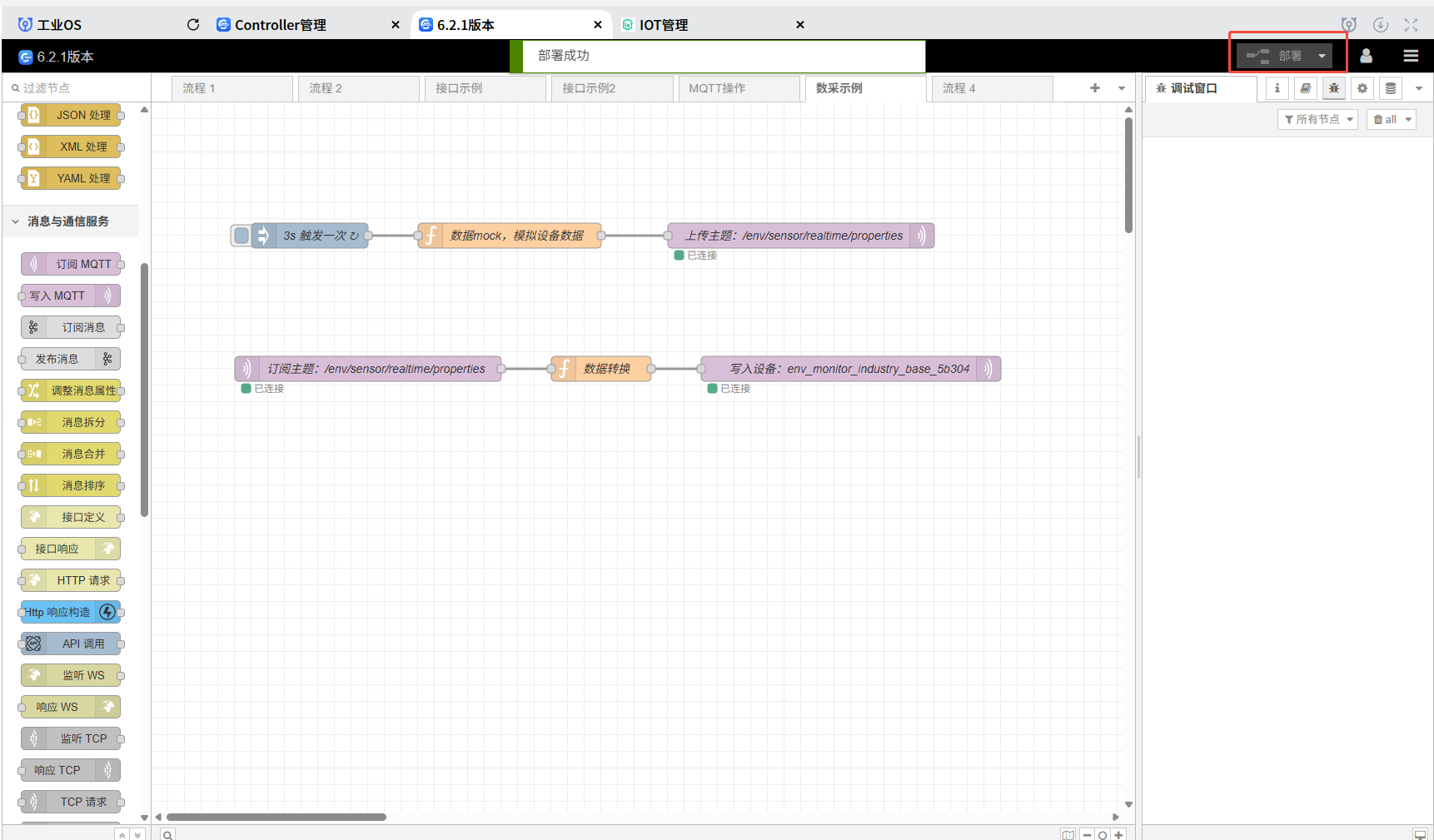Open the hamburger main menu
Image resolution: width=1434 pixels, height=840 pixels.
pyautogui.click(x=1411, y=56)
